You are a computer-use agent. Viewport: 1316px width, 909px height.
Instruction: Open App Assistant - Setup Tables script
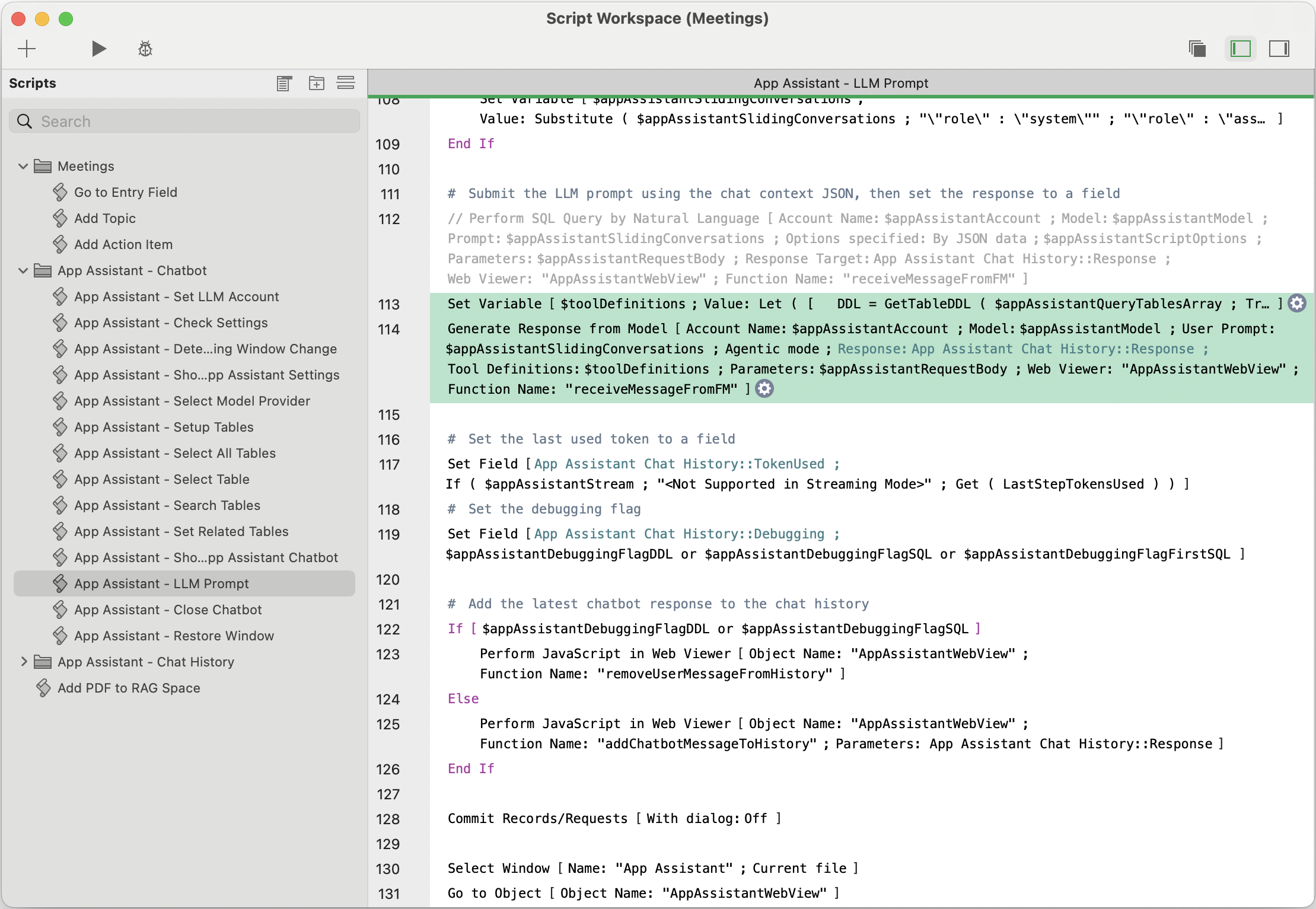(x=164, y=428)
